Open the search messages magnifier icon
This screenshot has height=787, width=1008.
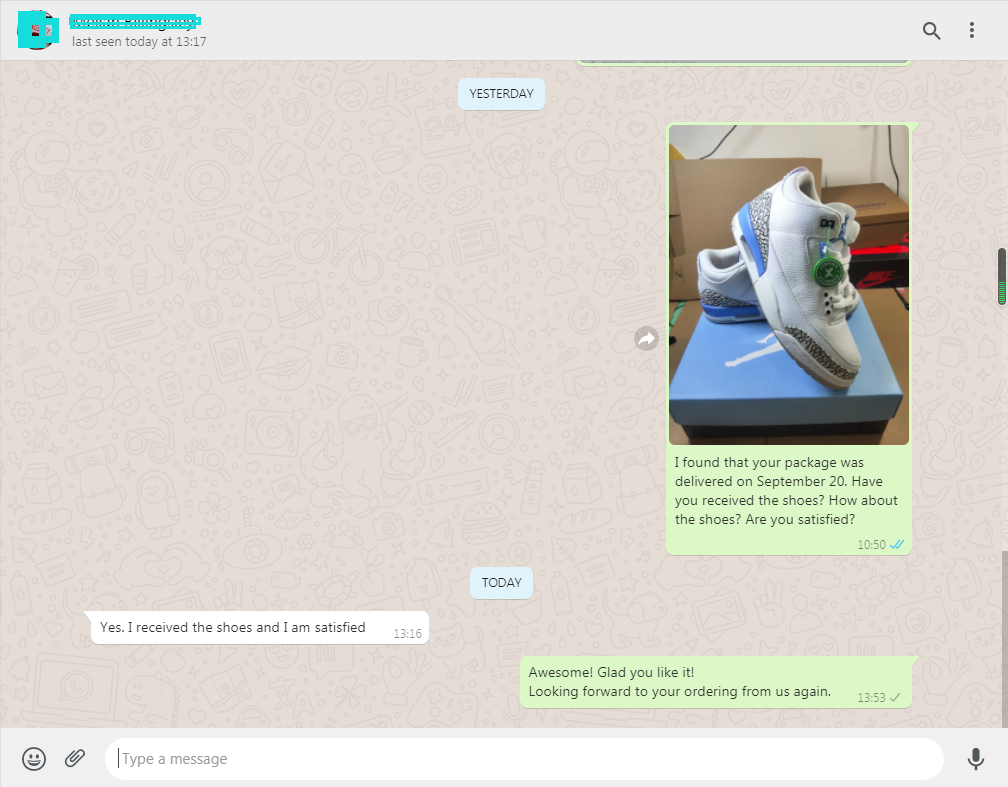pyautogui.click(x=931, y=31)
